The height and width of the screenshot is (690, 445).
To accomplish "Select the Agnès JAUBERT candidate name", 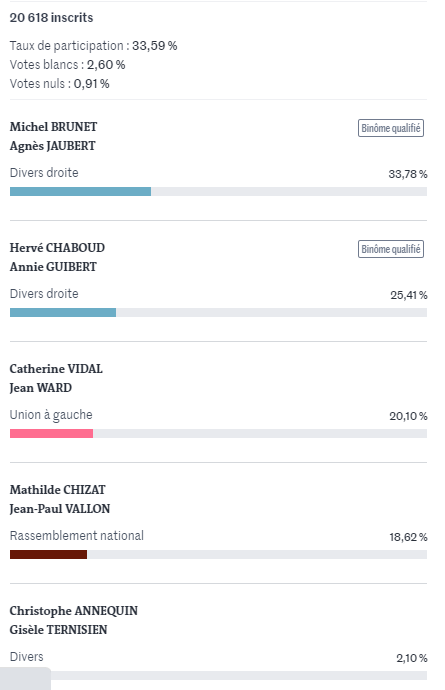I will coord(52,146).
